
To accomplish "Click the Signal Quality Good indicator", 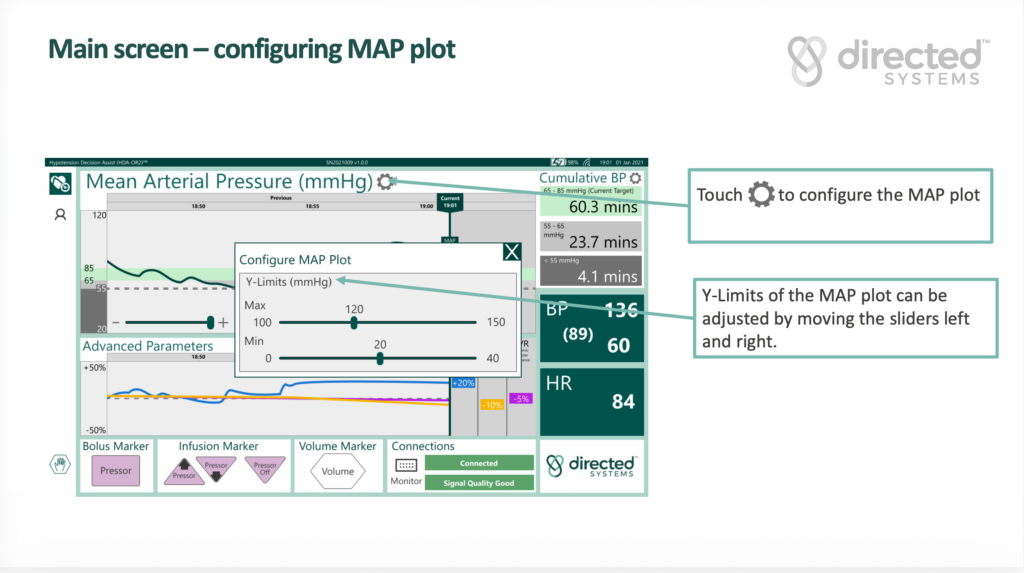I will (479, 483).
